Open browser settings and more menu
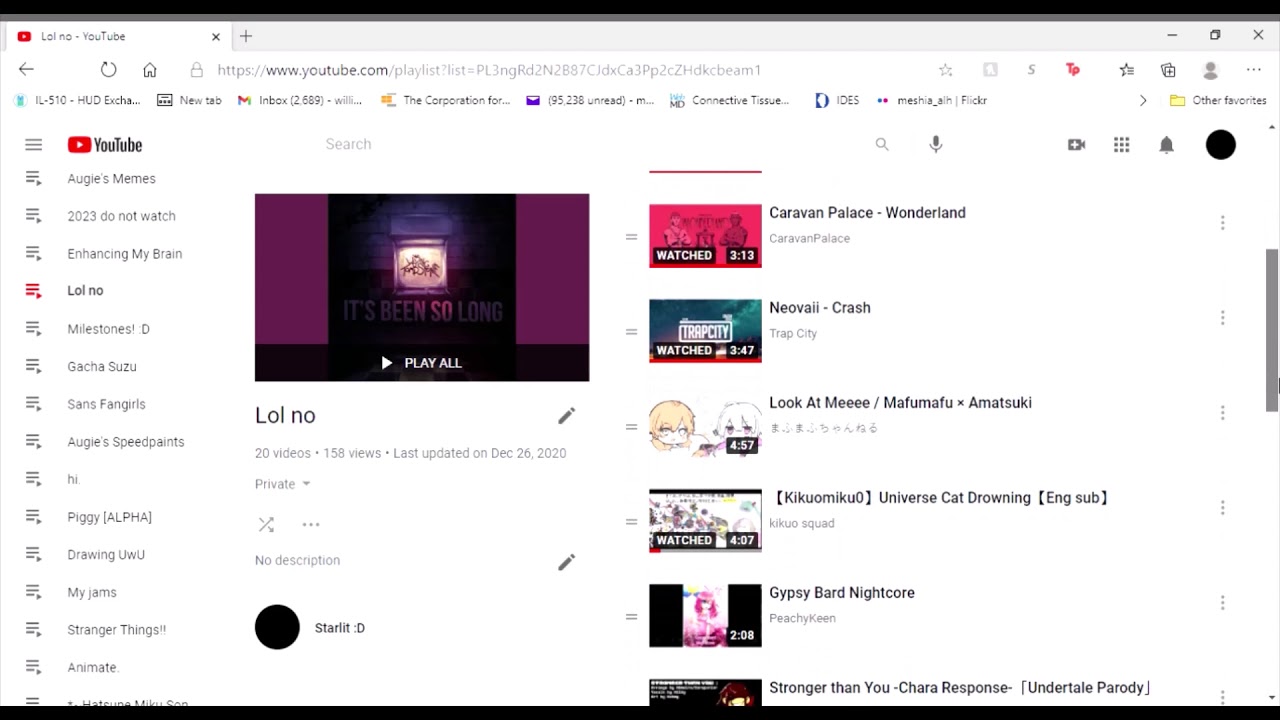Image resolution: width=1280 pixels, height=720 pixels. click(x=1254, y=70)
